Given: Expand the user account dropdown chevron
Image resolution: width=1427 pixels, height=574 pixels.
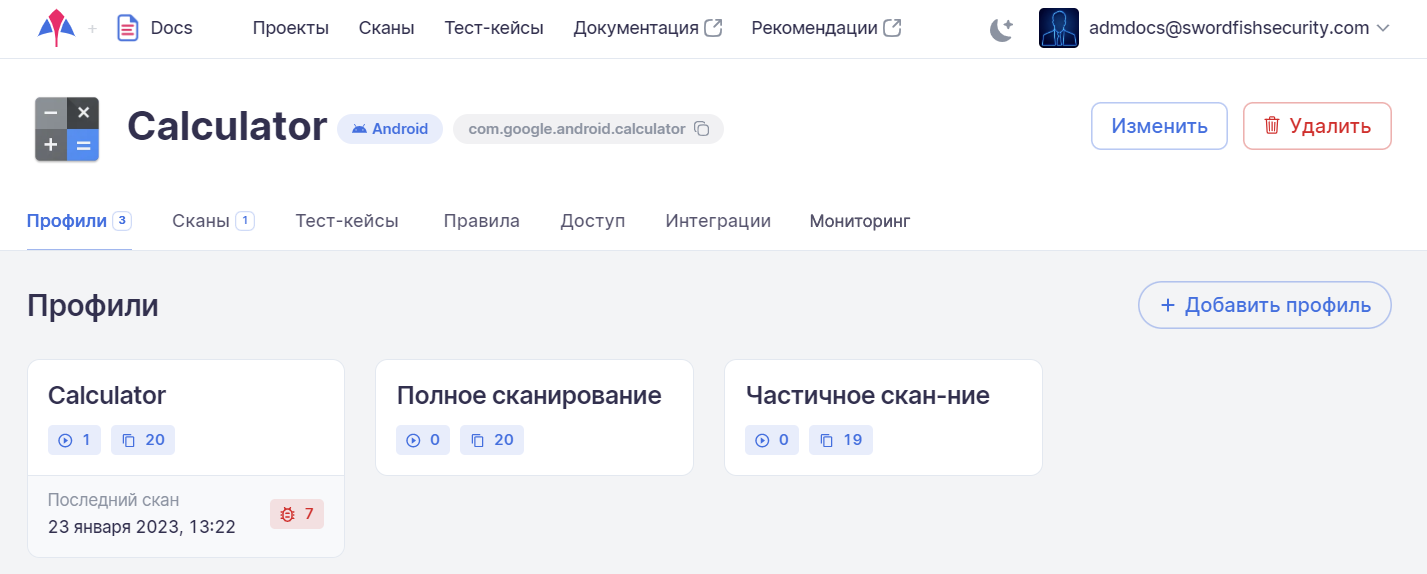Looking at the screenshot, I should 1383,29.
